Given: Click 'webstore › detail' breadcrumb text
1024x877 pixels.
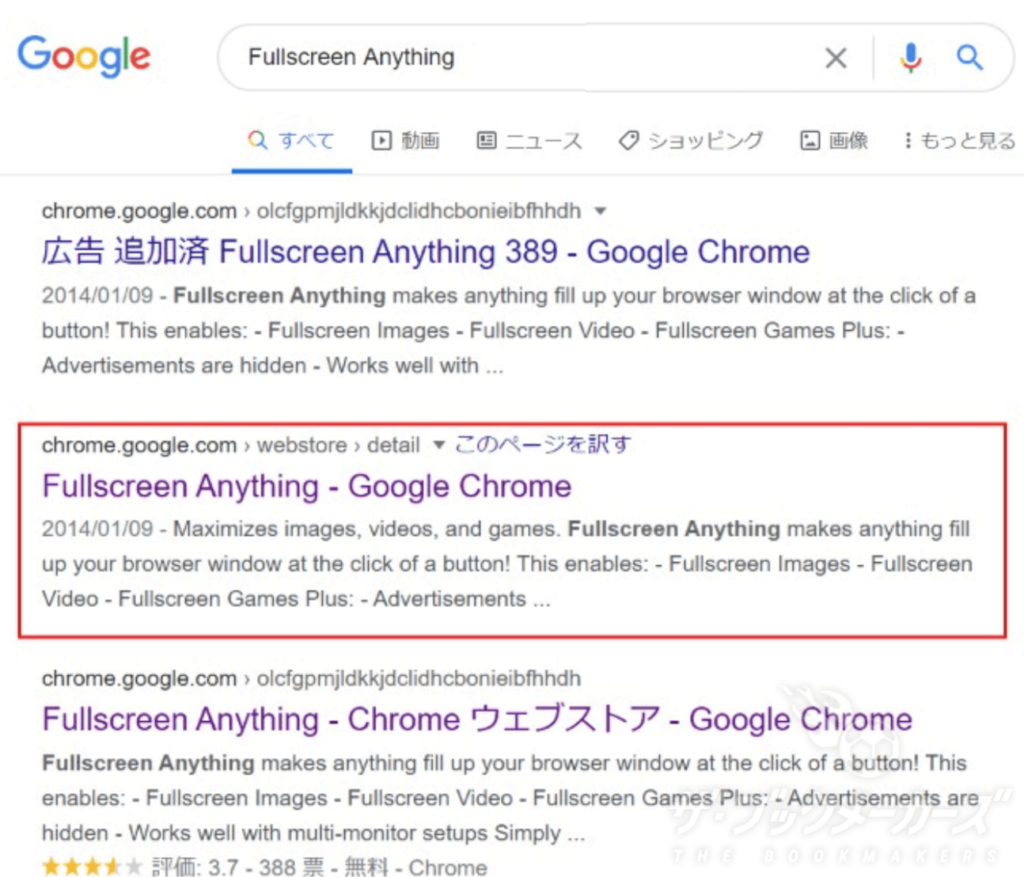Looking at the screenshot, I should 338,445.
